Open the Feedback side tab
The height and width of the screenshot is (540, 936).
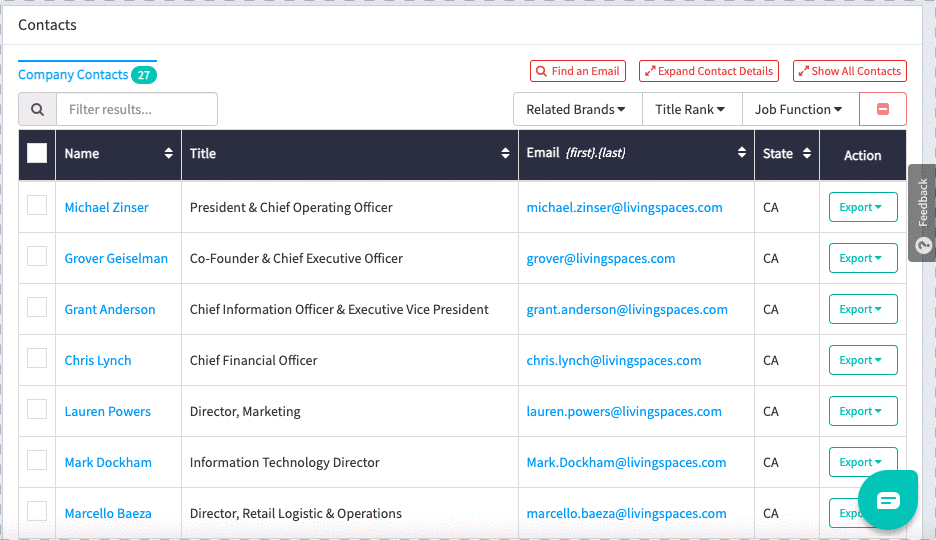(922, 213)
